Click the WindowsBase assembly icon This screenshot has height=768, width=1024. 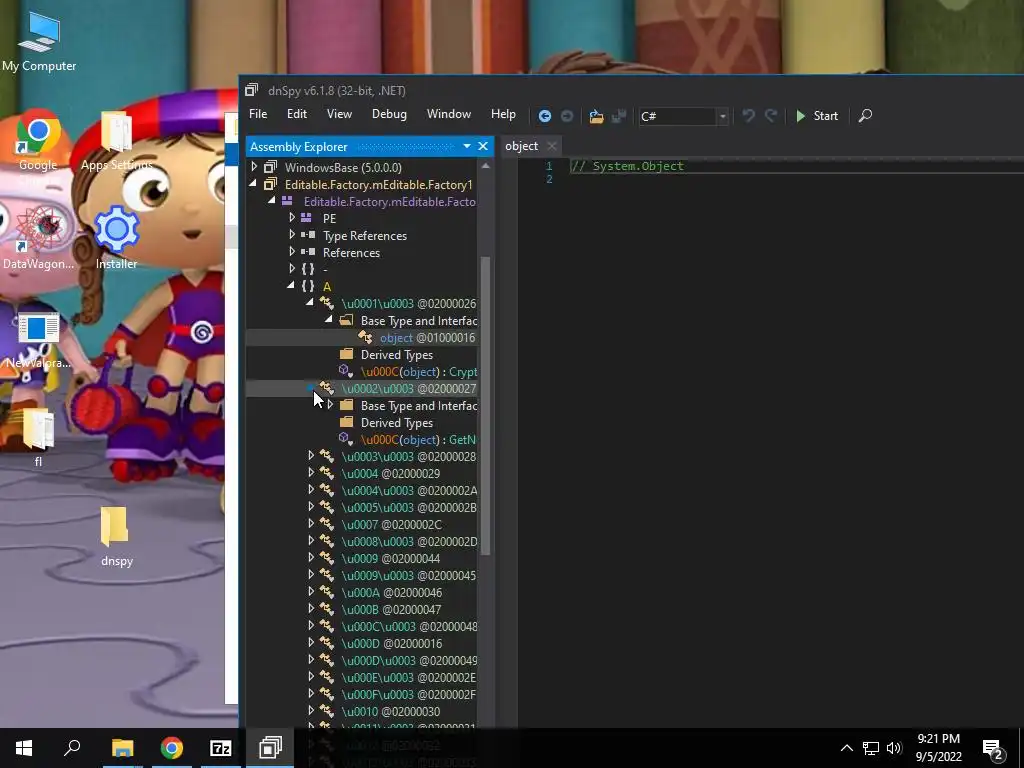[x=270, y=167]
